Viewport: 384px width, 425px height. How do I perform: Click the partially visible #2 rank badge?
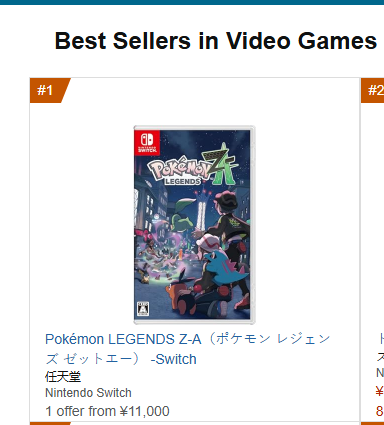[x=373, y=90]
